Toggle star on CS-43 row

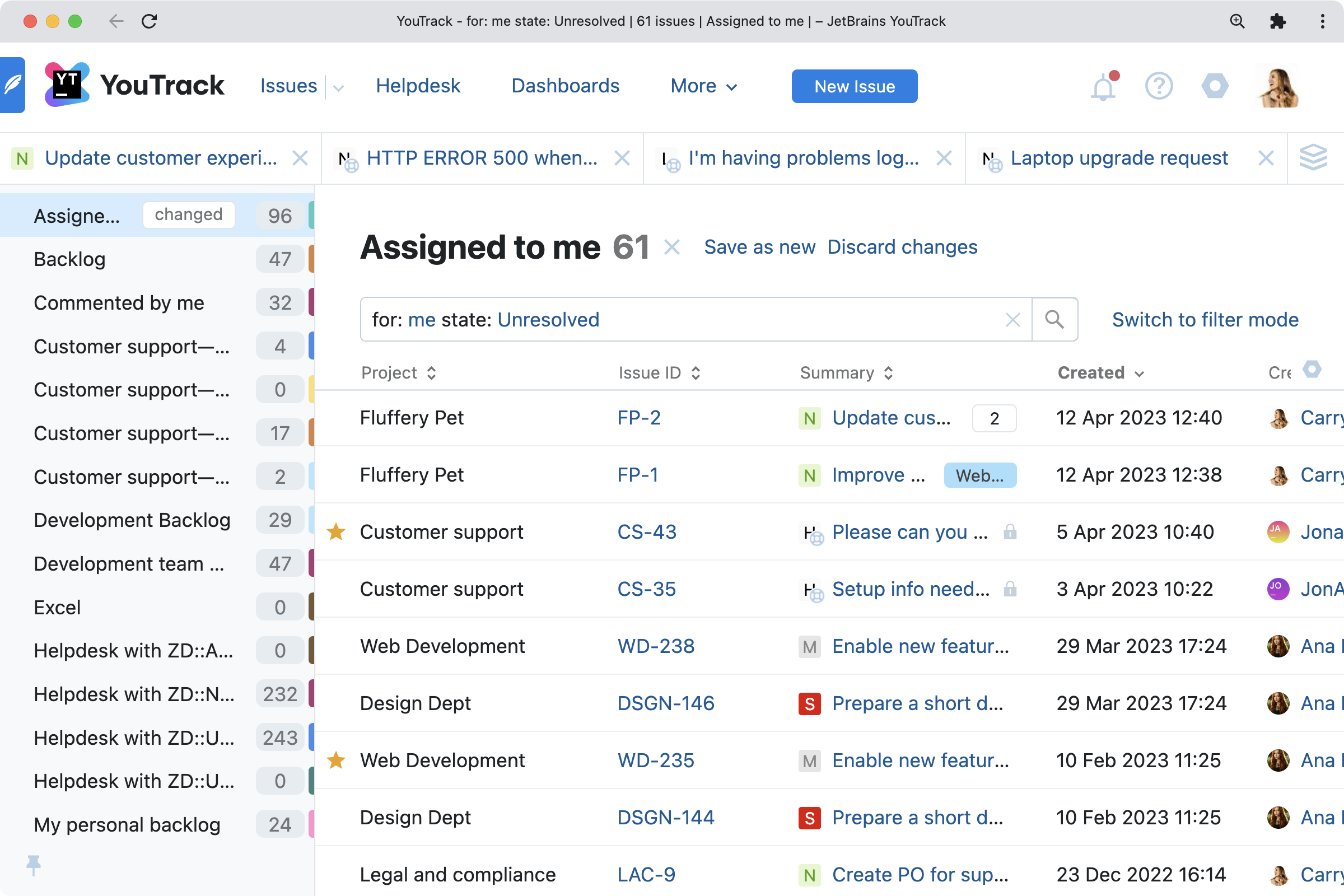(336, 532)
